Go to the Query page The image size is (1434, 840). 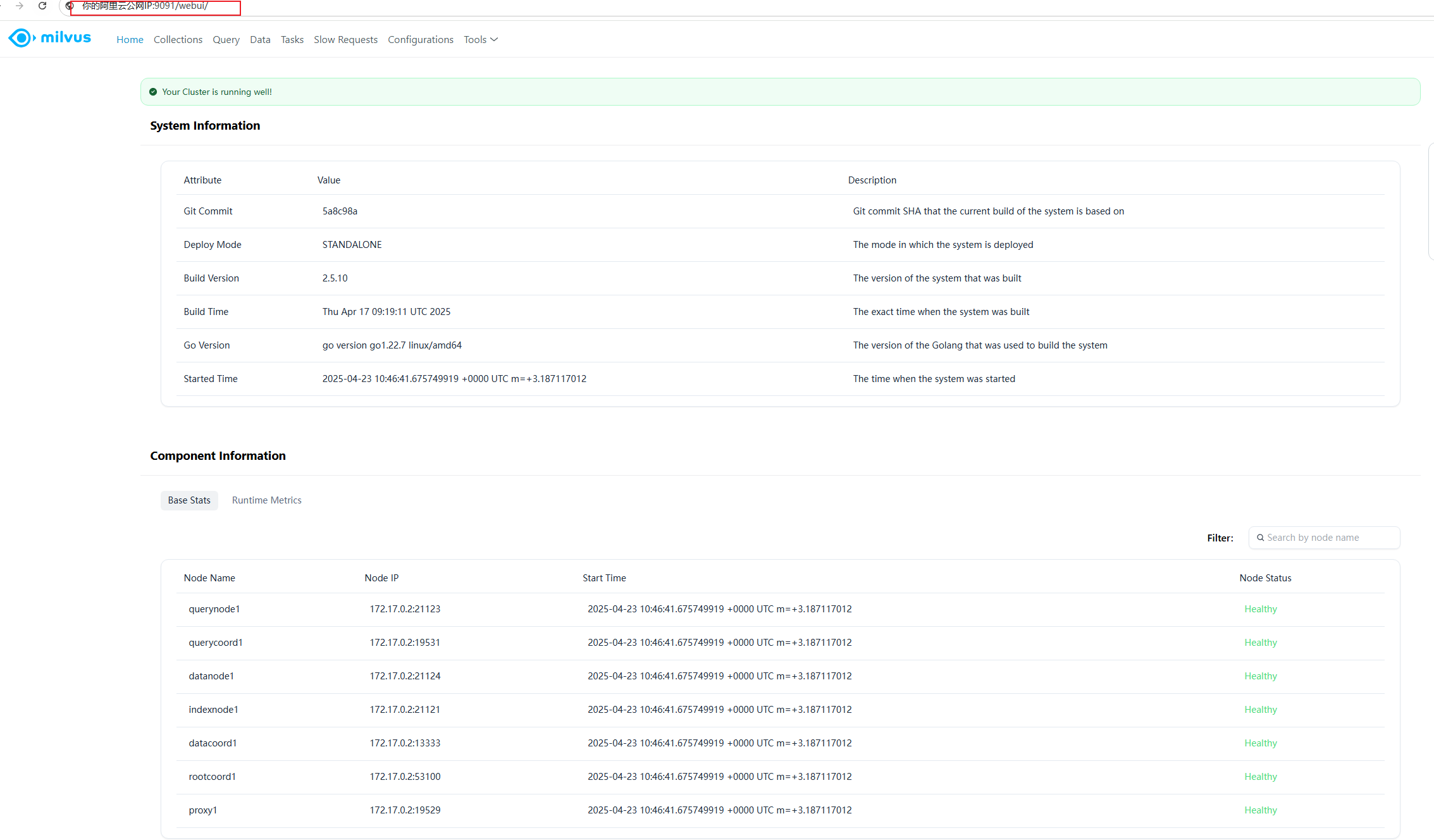[x=226, y=39]
